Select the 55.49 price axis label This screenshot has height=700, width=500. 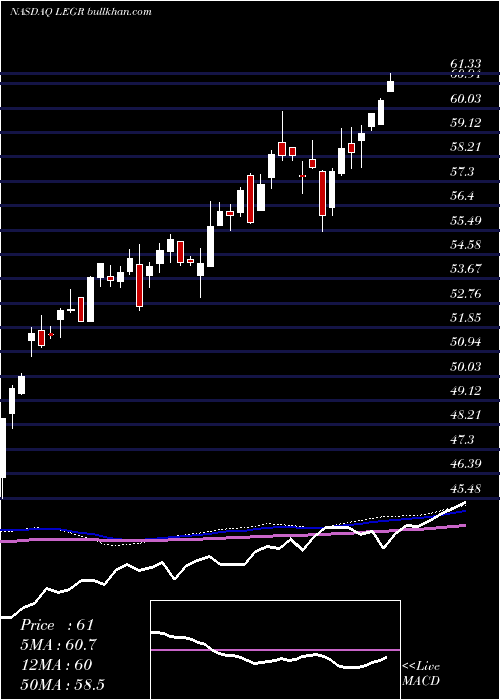[x=466, y=221]
